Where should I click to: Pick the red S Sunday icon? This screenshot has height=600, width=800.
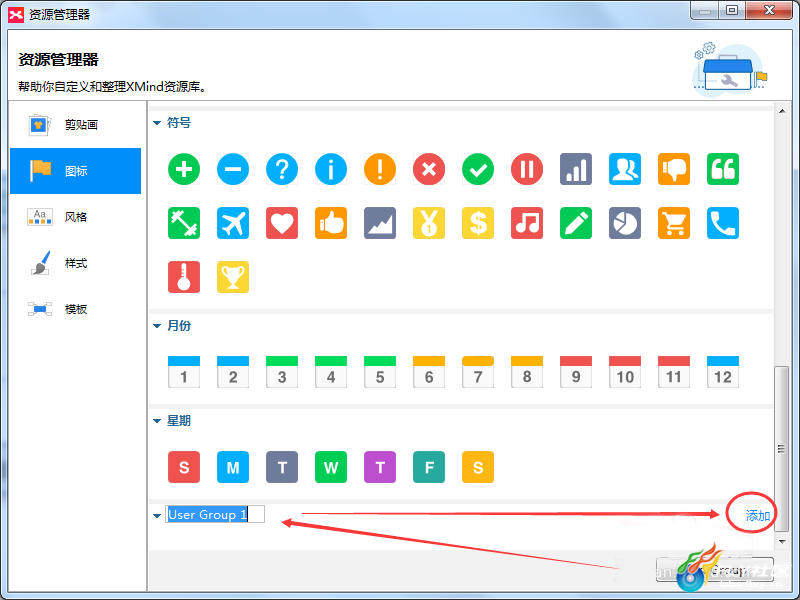(184, 467)
